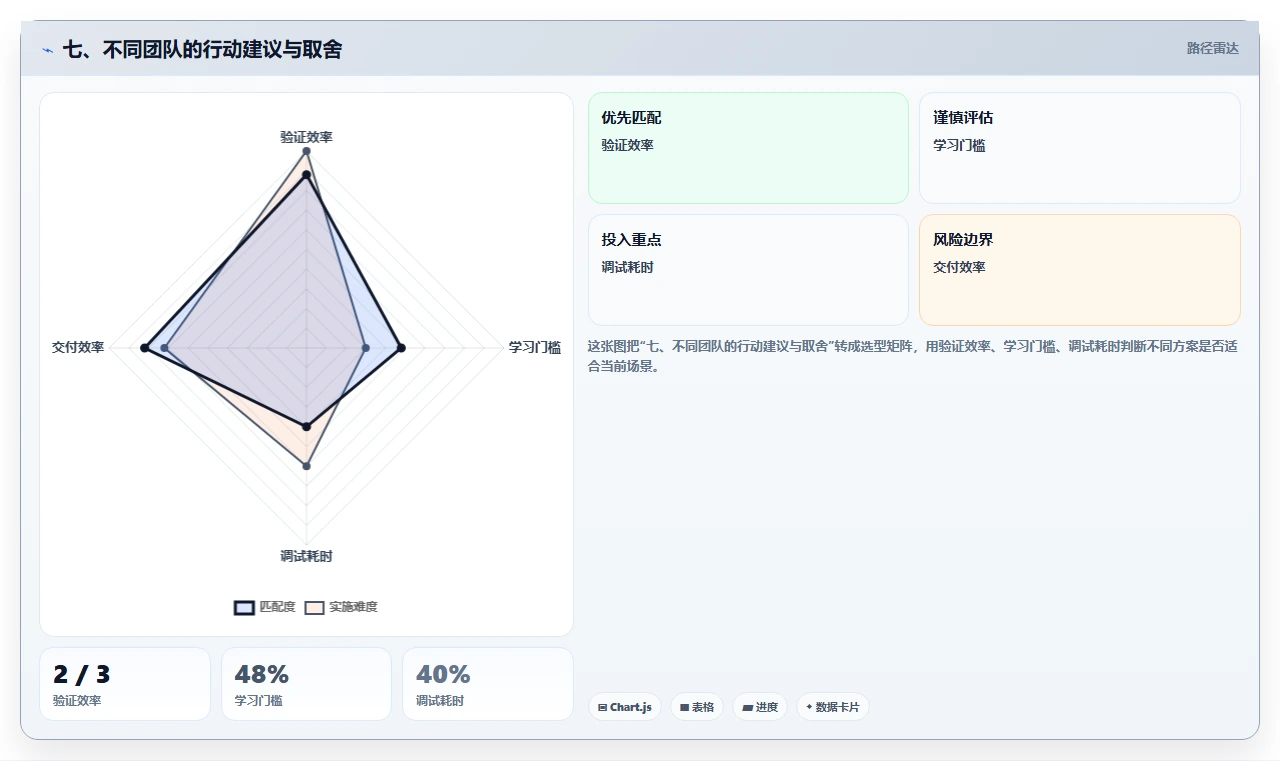Toggle the 实施难度 legend entry

[x=341, y=607]
